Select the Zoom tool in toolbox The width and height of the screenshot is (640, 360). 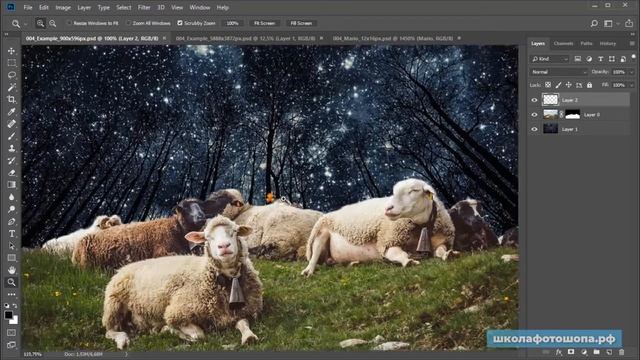[x=11, y=282]
